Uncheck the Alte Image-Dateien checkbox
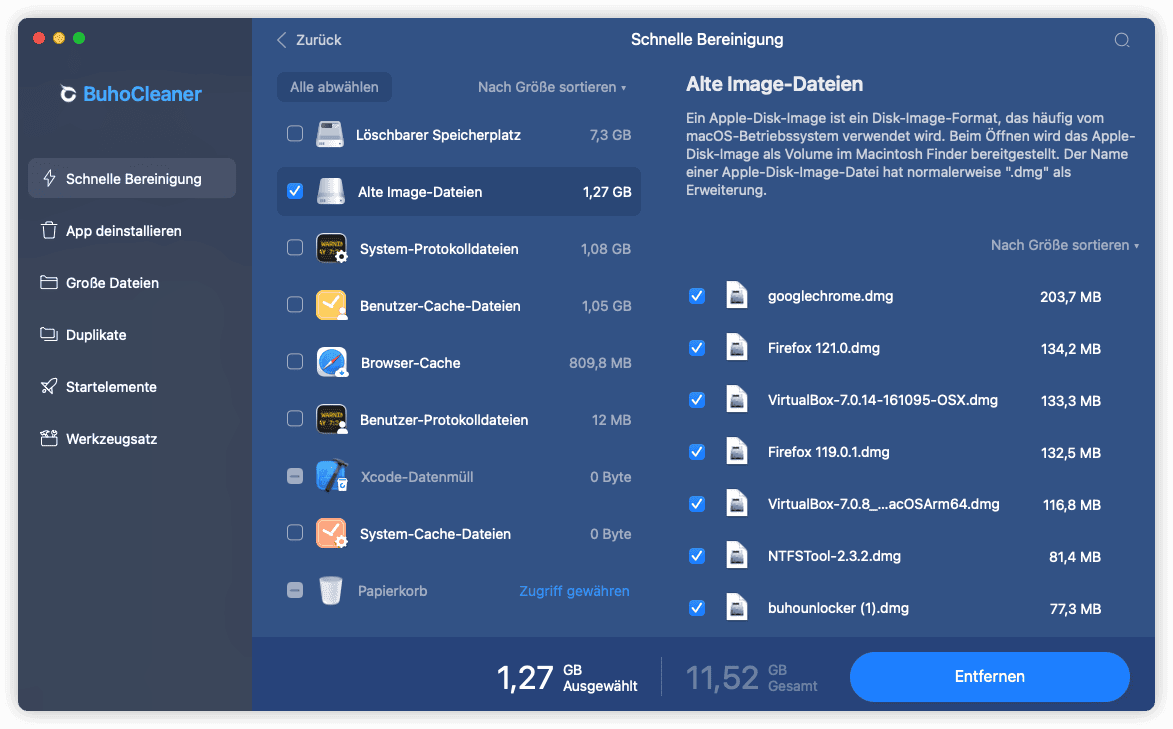Screen dimensions: 1173x729 (295, 191)
